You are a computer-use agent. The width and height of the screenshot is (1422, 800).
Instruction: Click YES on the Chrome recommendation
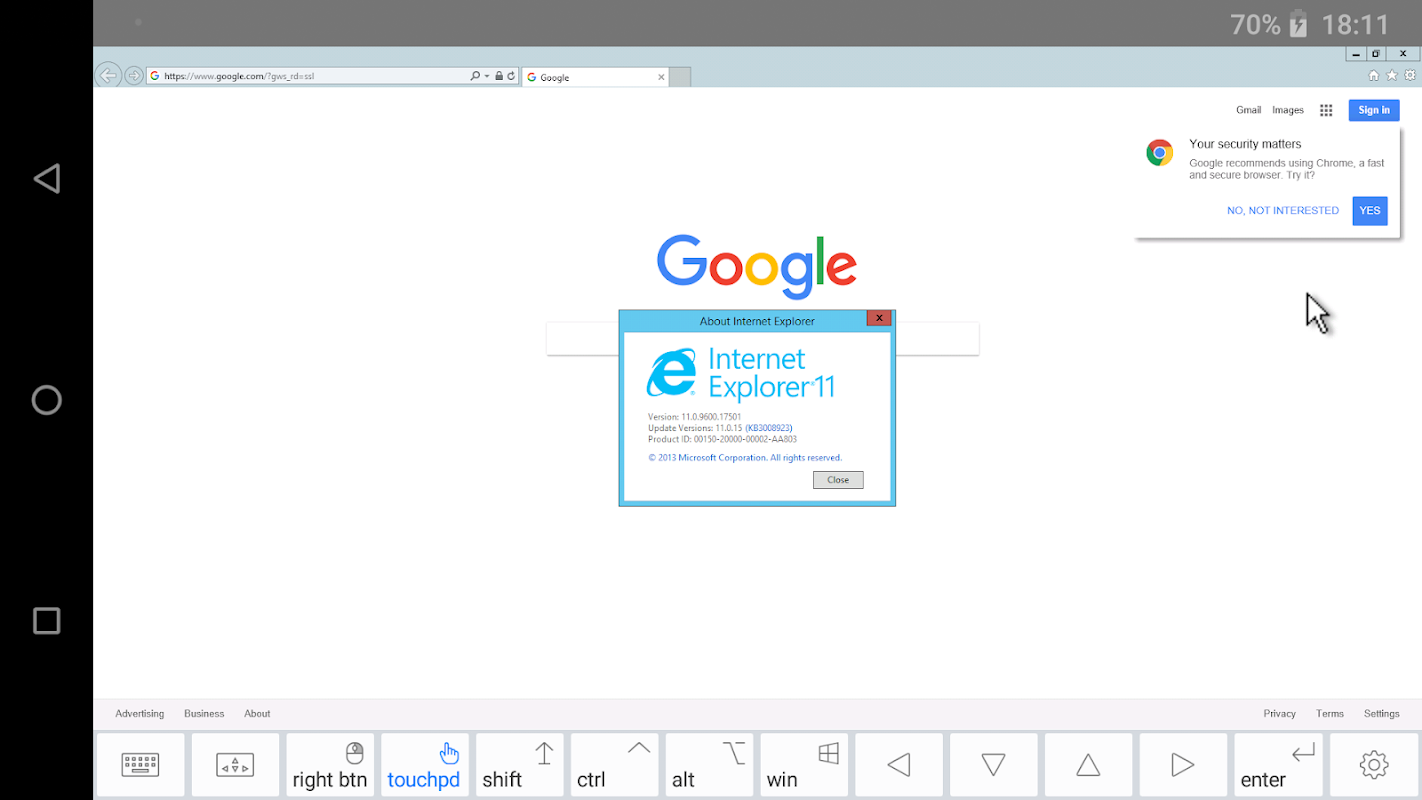point(1370,210)
